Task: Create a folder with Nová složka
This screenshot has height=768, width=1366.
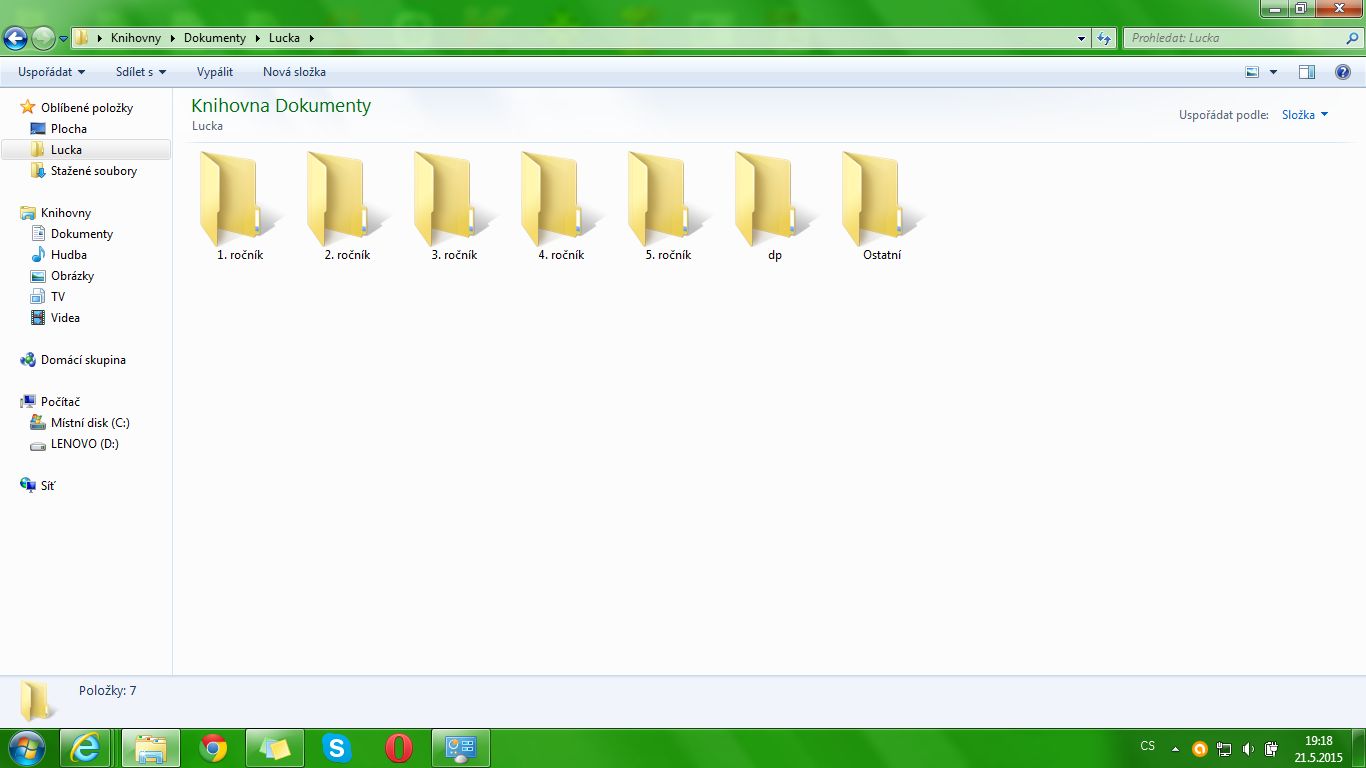Action: coord(294,72)
